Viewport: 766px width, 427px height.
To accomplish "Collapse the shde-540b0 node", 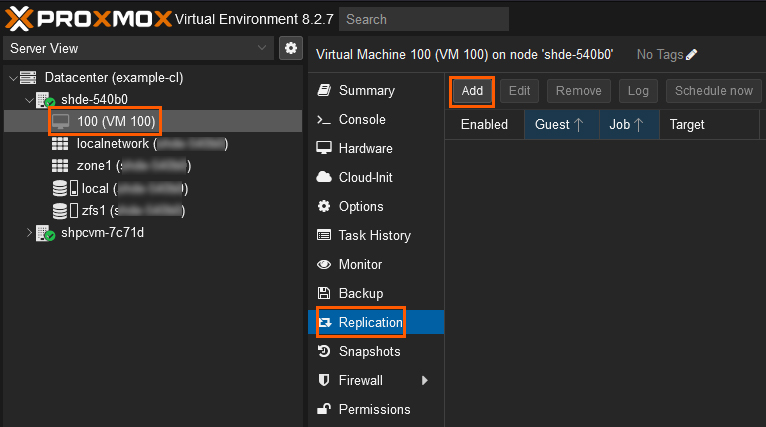I will (29, 100).
